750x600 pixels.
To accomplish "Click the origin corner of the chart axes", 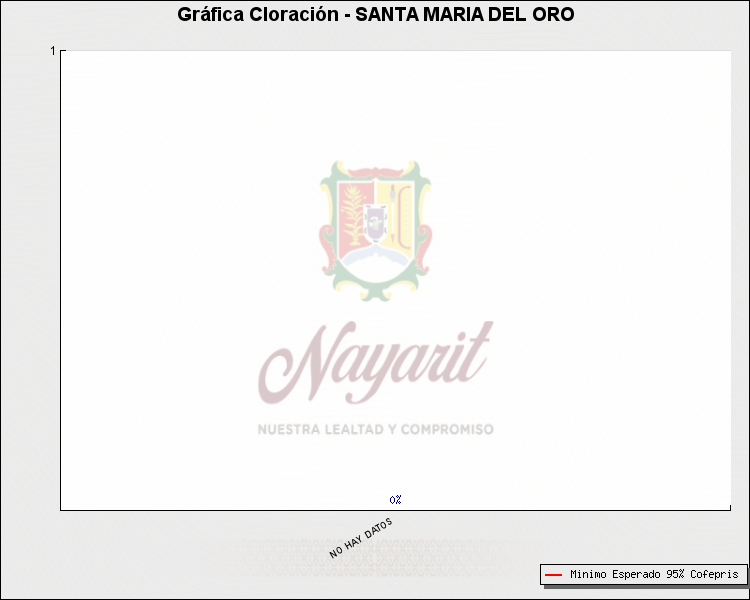I will [61, 509].
